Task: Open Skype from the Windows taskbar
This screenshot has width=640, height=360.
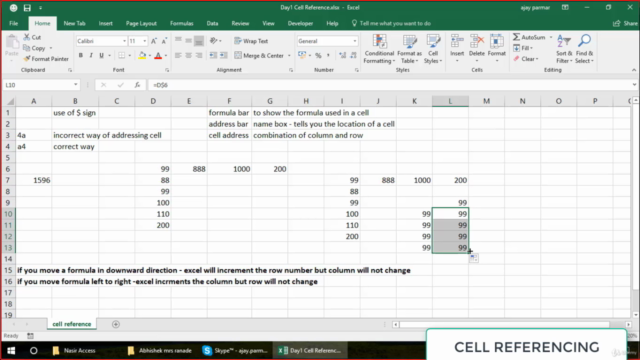Action: pos(235,351)
